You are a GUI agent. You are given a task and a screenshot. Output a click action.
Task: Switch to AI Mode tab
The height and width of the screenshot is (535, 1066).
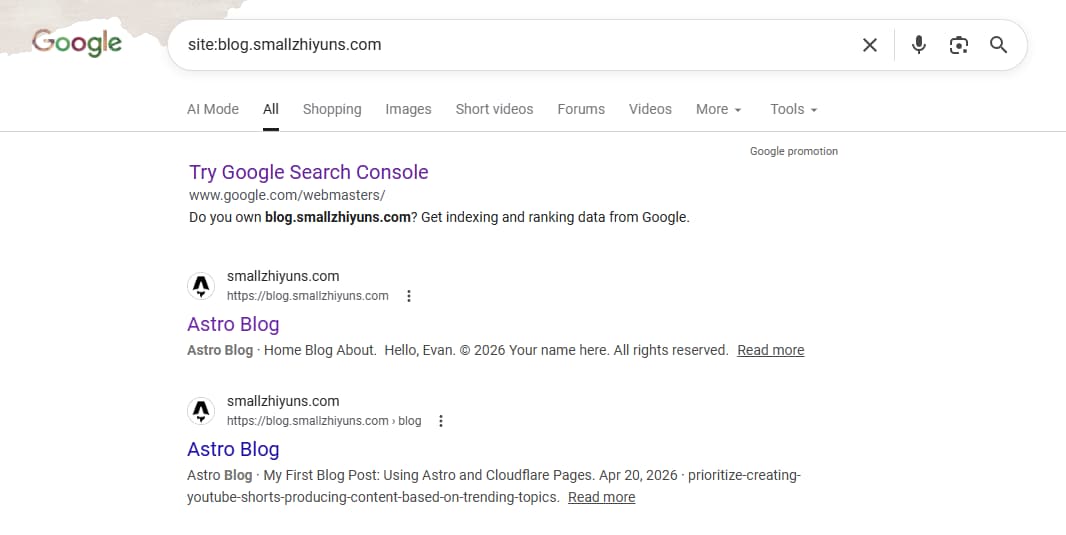pos(213,109)
